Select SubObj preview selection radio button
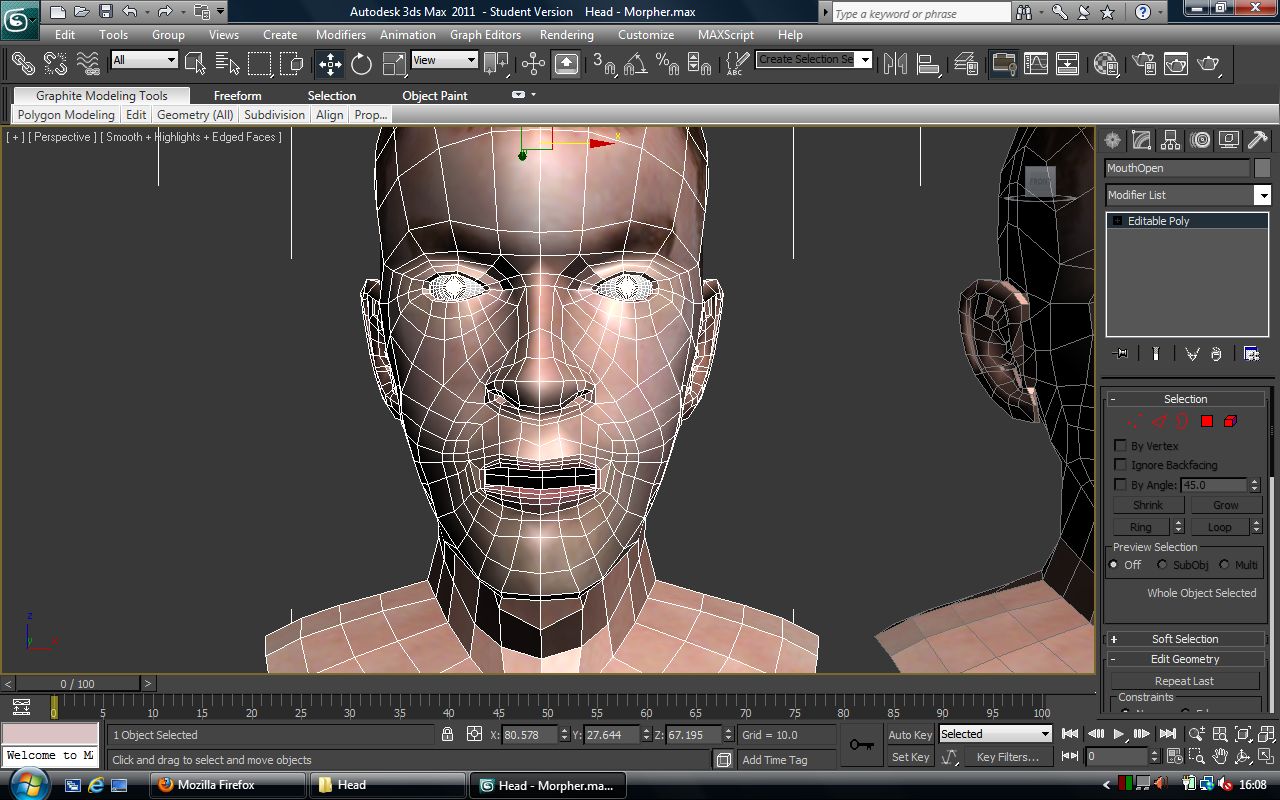The image size is (1280, 800). pos(1162,565)
